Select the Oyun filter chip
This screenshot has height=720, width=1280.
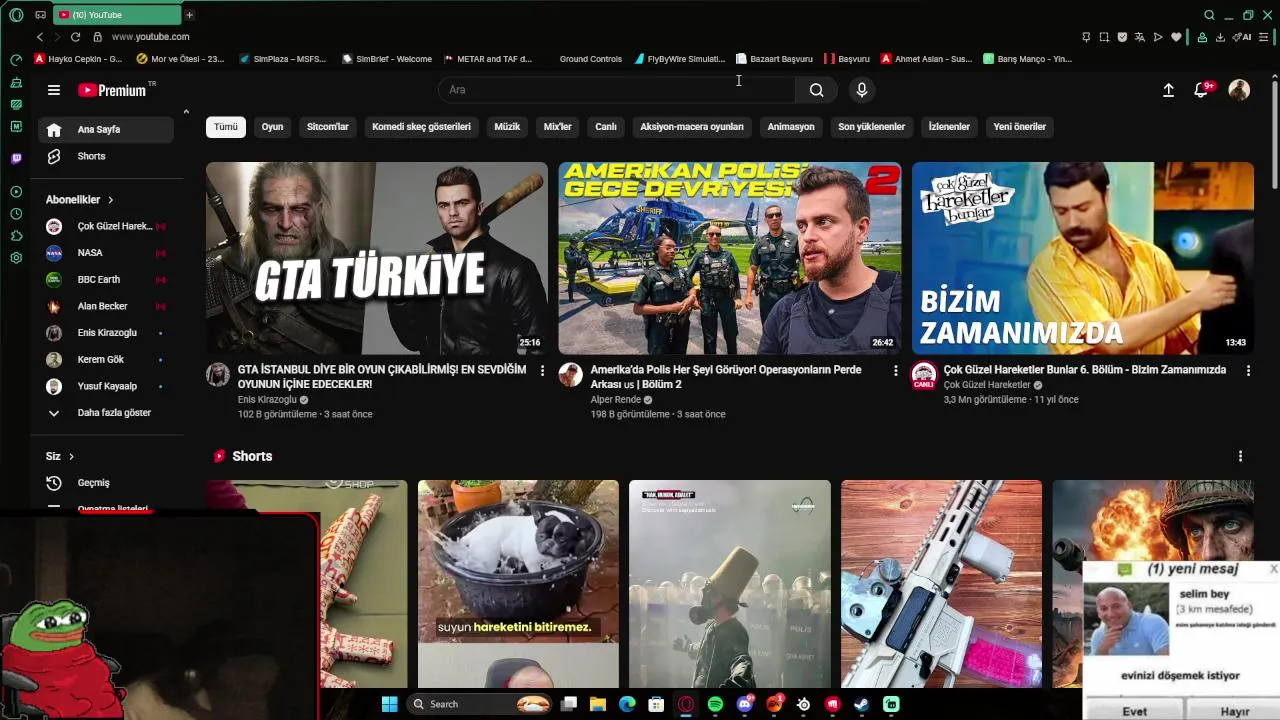[272, 127]
